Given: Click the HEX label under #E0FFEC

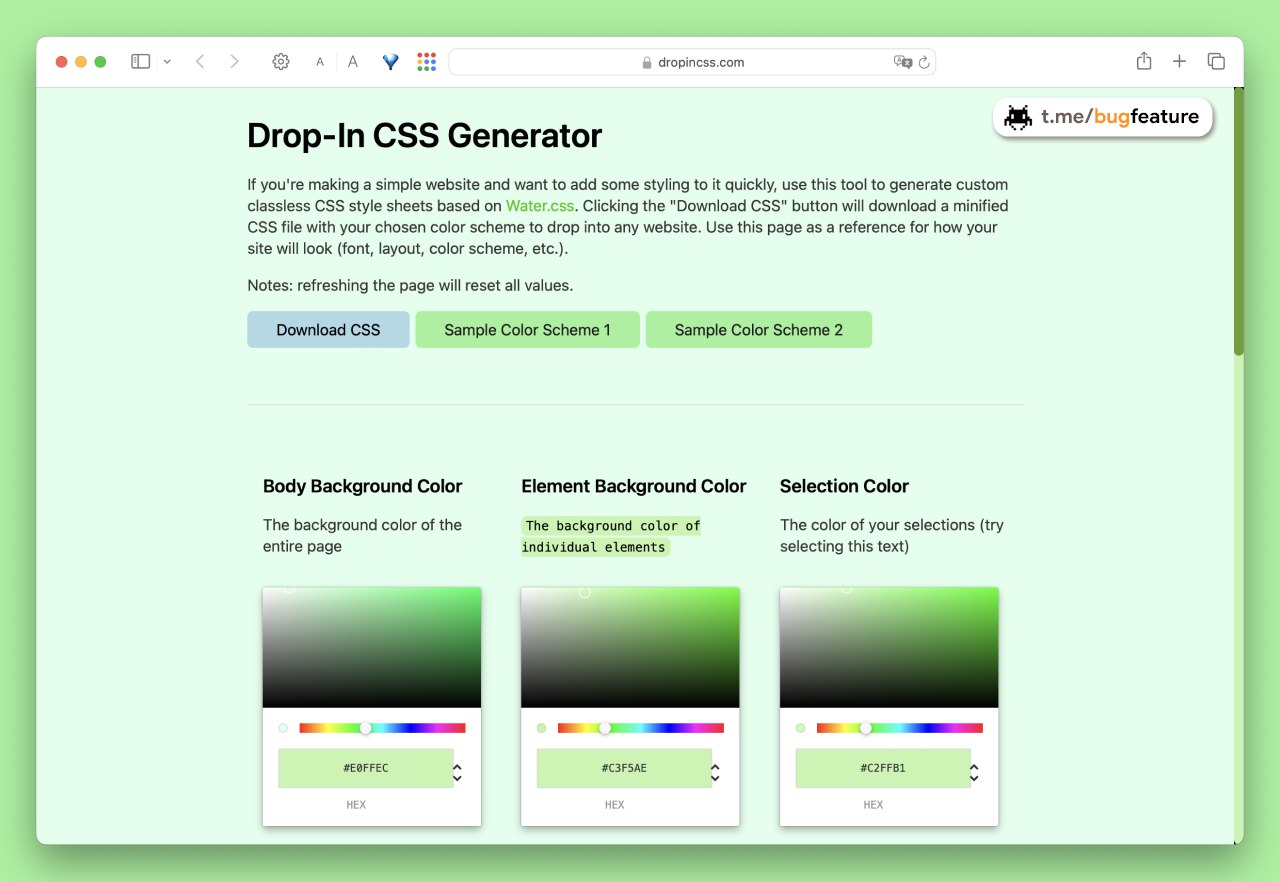Looking at the screenshot, I should pyautogui.click(x=356, y=805).
